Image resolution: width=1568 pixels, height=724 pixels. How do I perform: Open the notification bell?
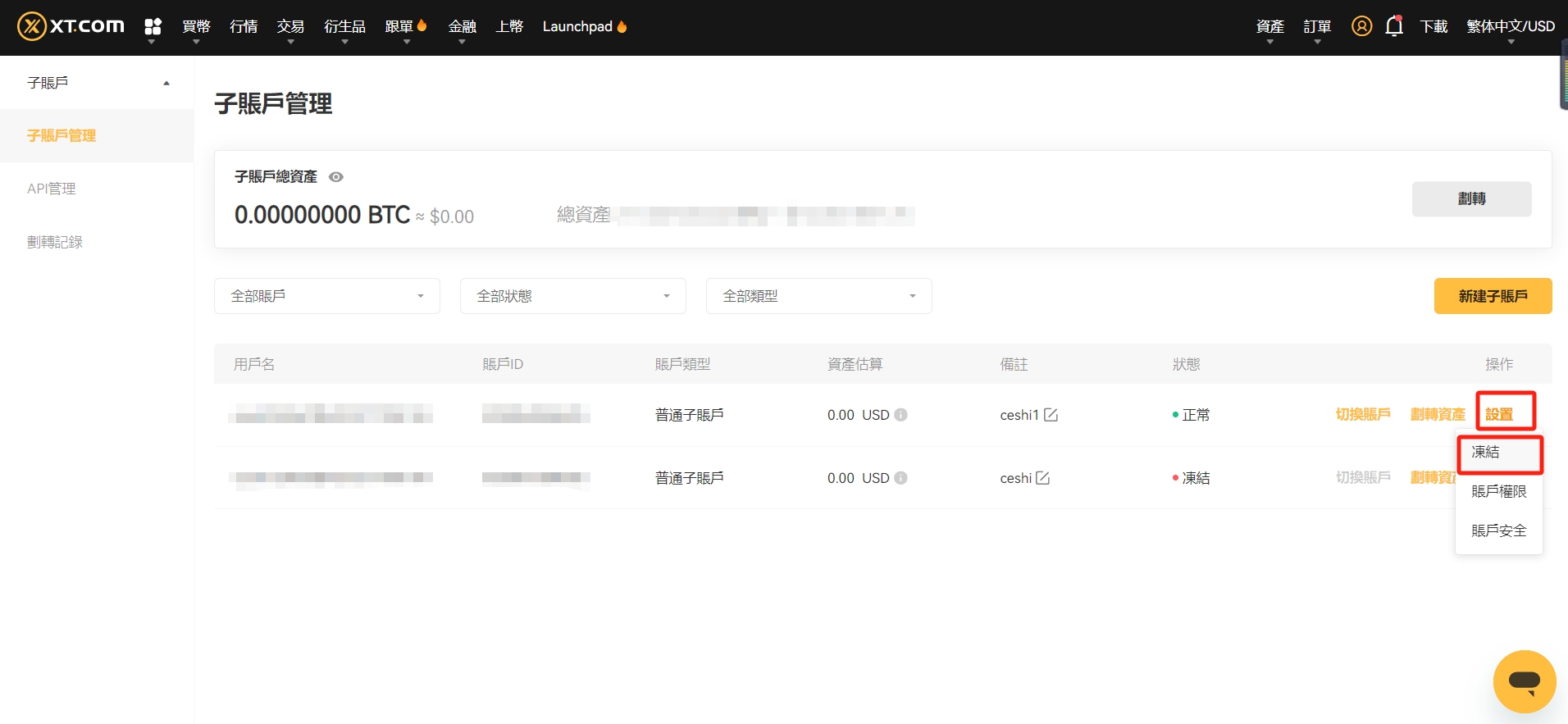1394,26
